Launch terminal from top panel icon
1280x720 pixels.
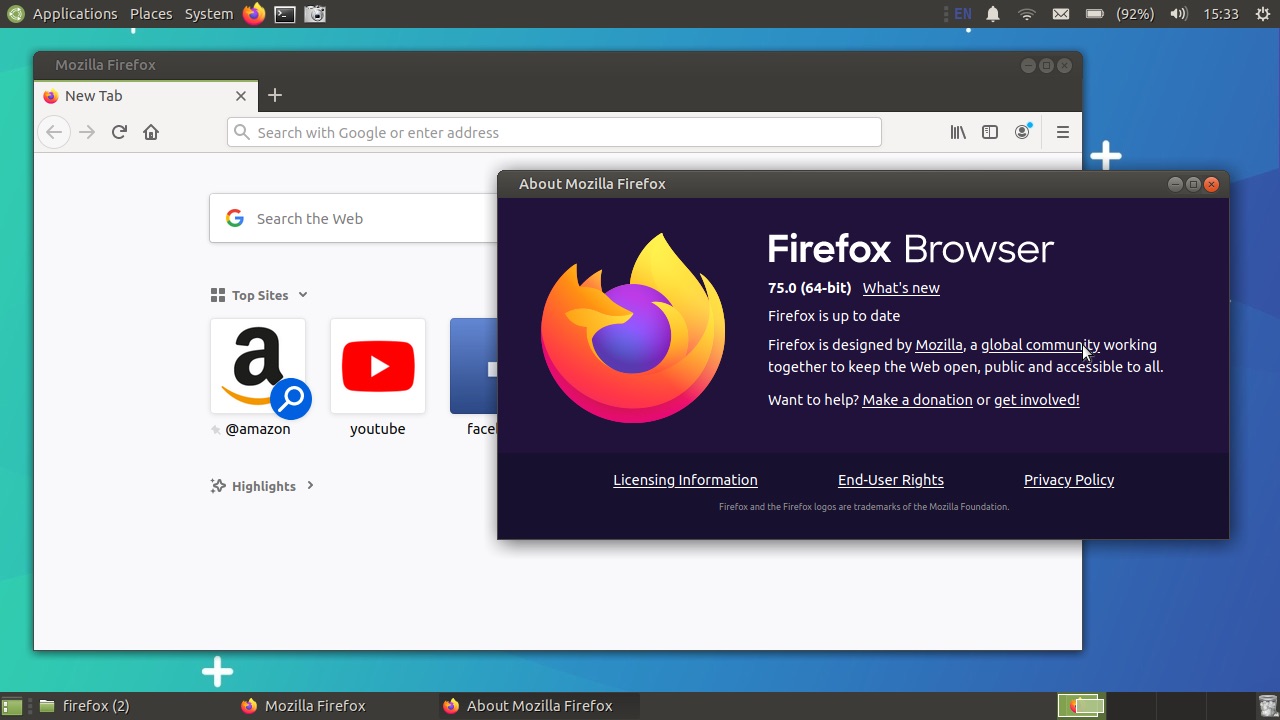(285, 14)
